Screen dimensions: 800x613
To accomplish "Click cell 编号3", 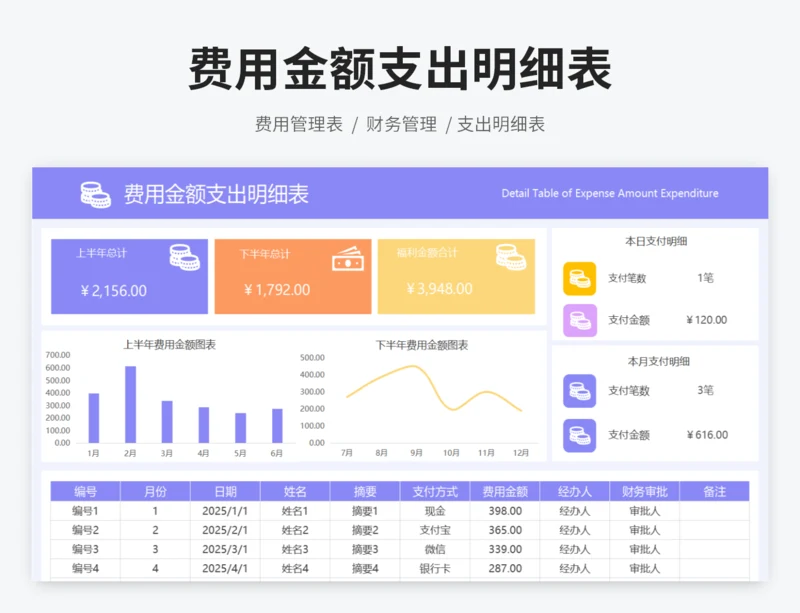I will tap(85, 549).
